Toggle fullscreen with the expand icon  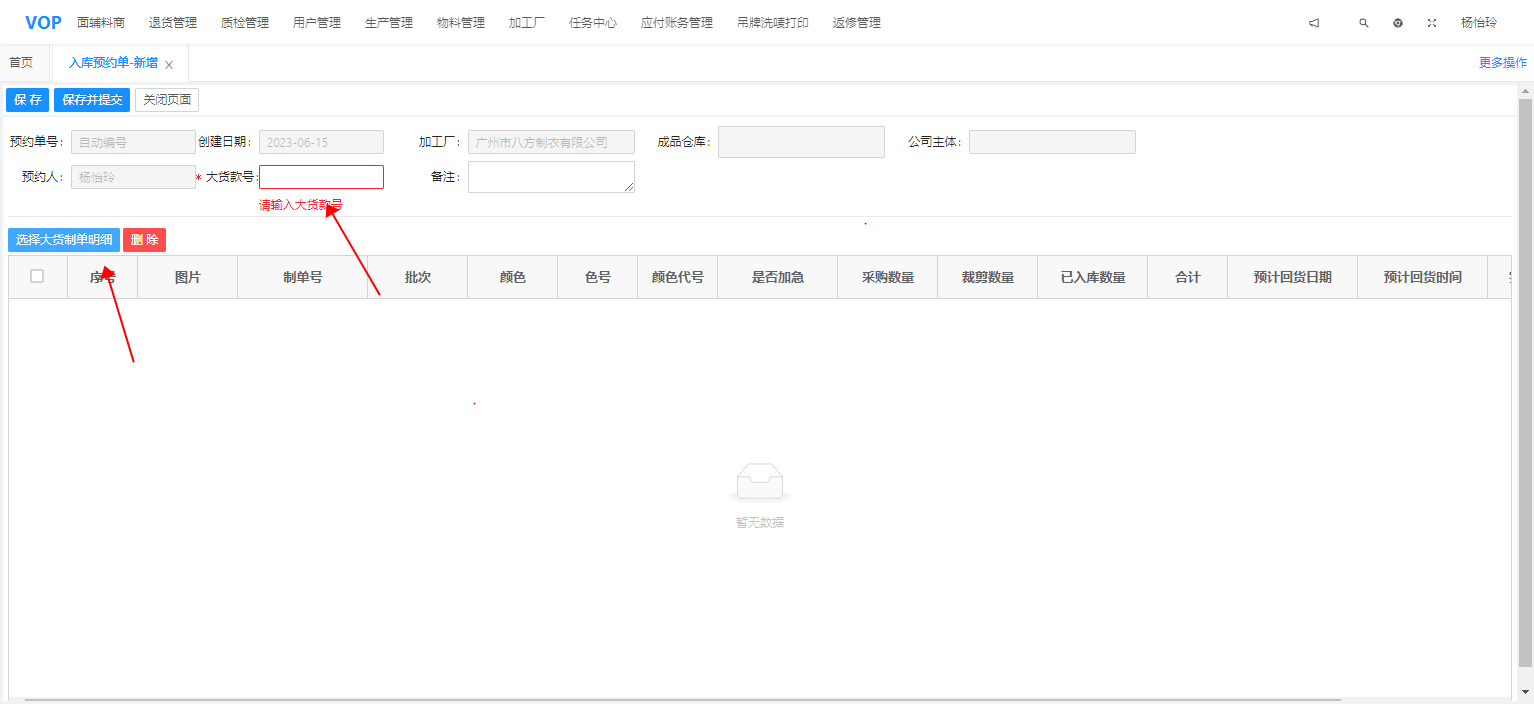(1432, 23)
